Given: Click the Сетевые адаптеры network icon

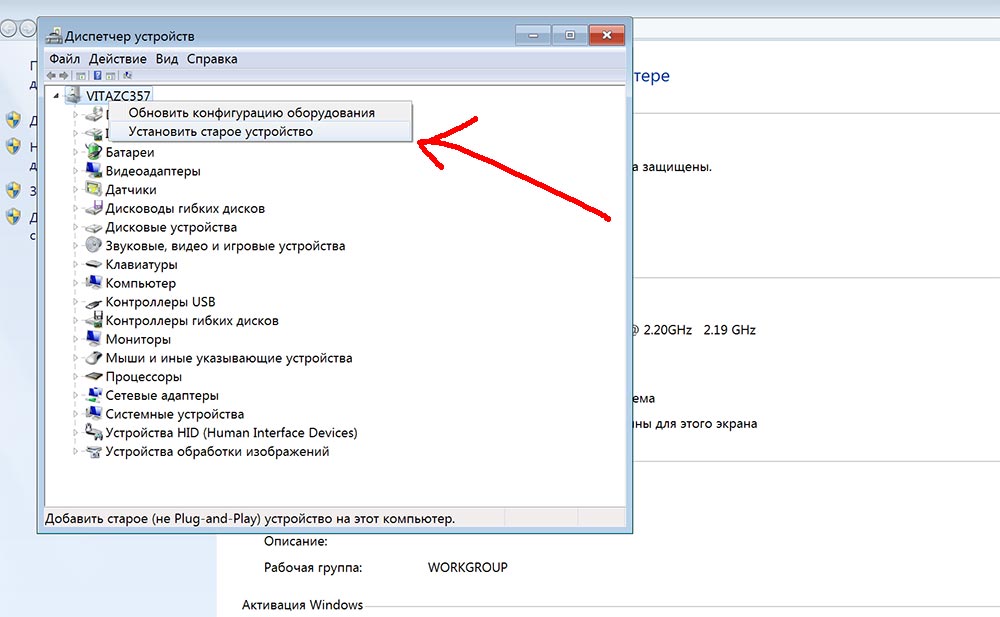Looking at the screenshot, I should (94, 396).
